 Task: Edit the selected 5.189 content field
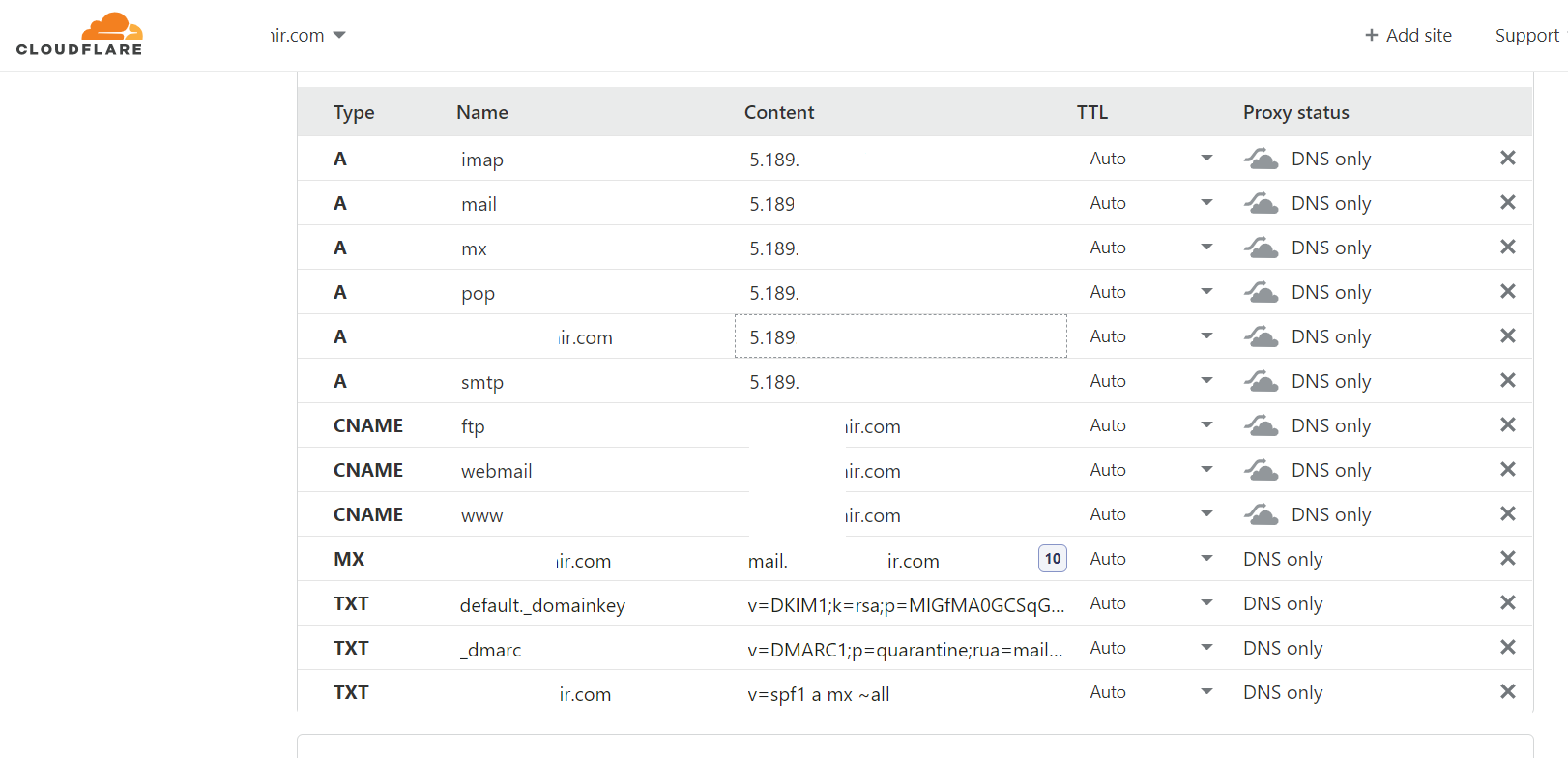pos(900,336)
